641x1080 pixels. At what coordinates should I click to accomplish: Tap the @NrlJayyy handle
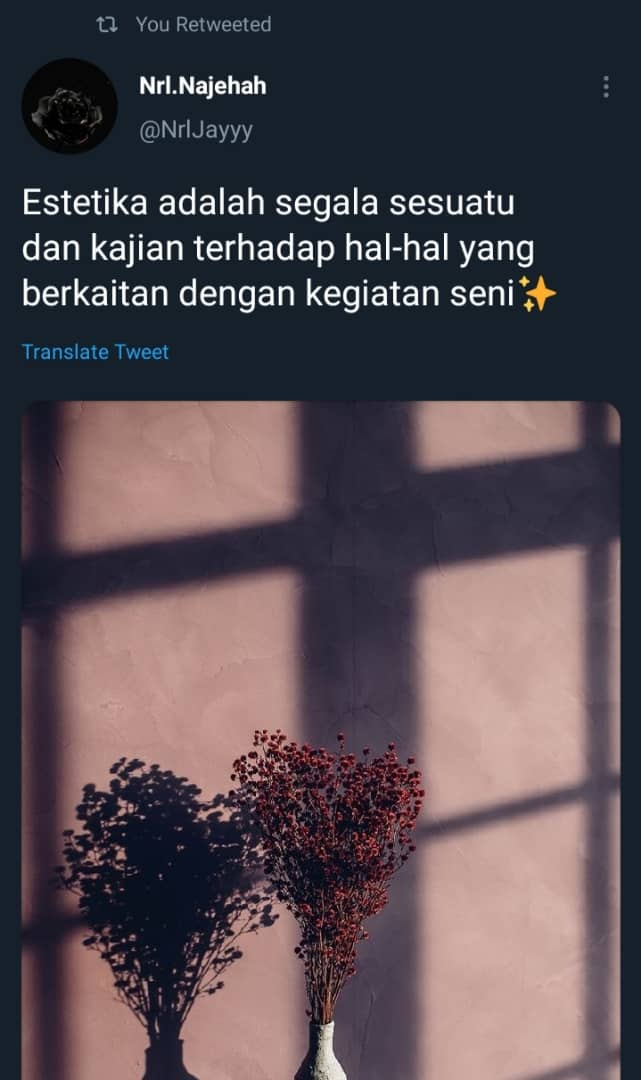pyautogui.click(x=196, y=130)
